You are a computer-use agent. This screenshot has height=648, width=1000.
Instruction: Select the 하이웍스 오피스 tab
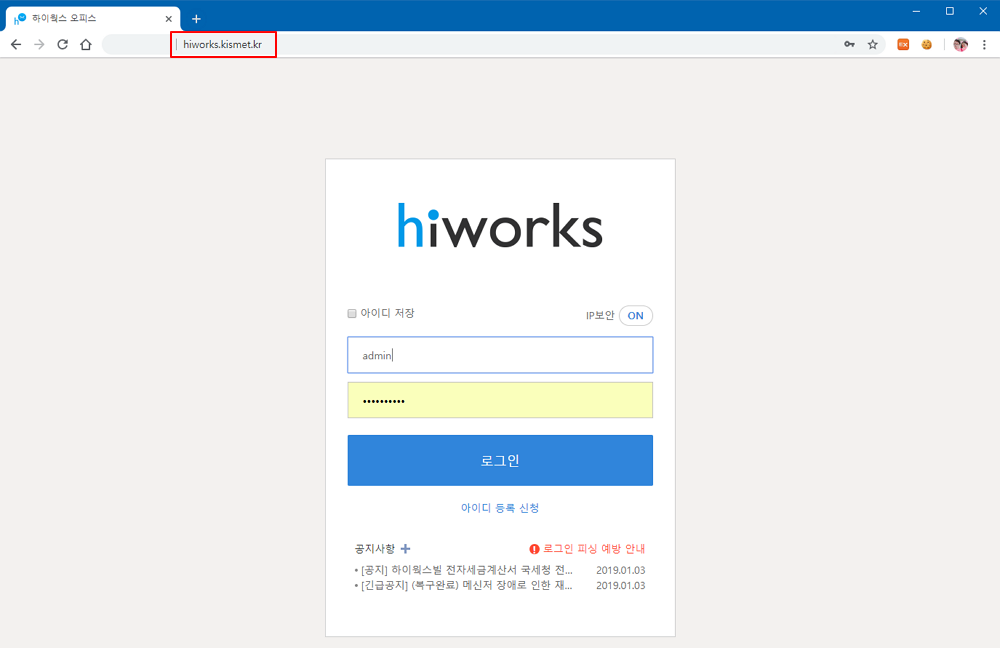pyautogui.click(x=92, y=18)
